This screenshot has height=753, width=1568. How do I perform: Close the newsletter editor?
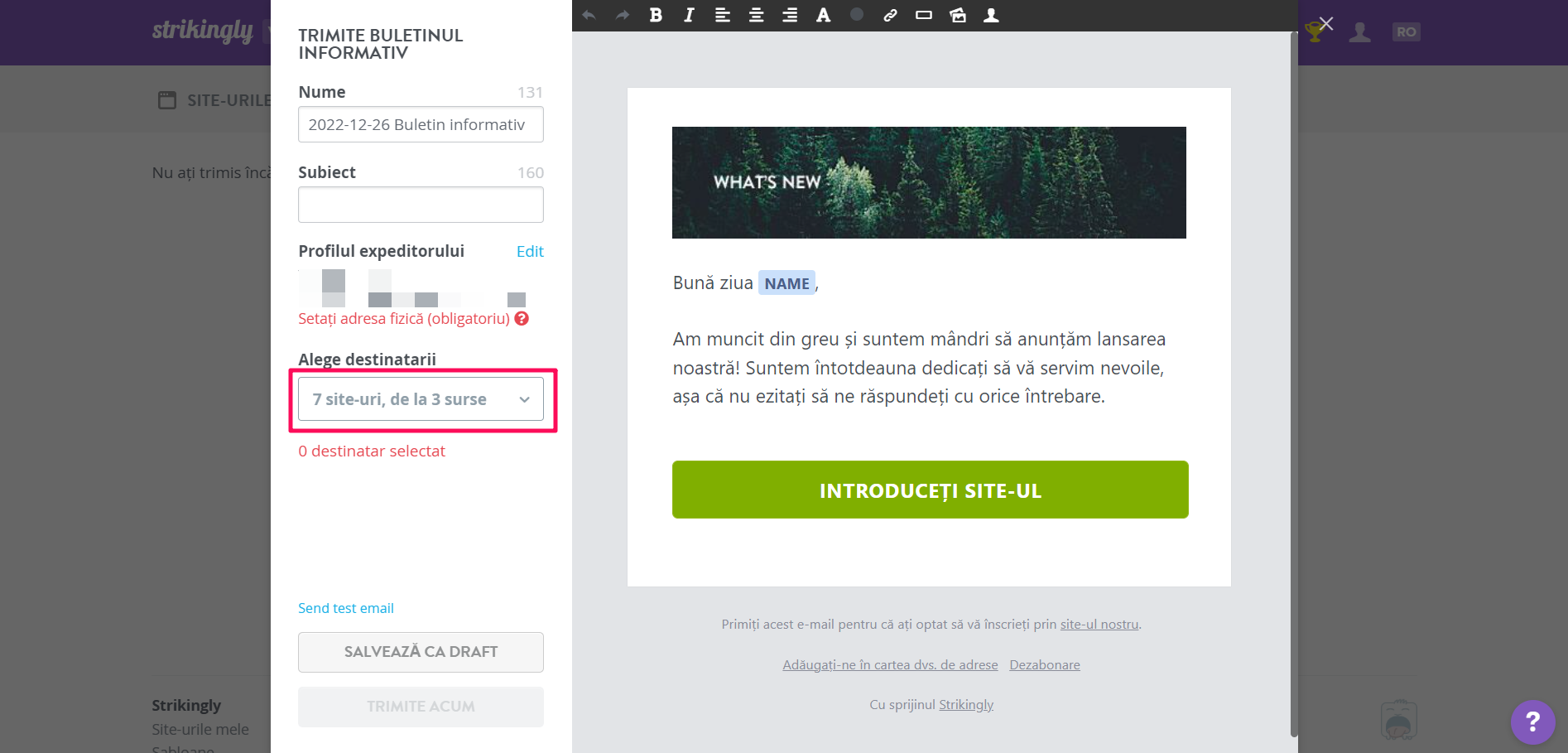[1326, 24]
